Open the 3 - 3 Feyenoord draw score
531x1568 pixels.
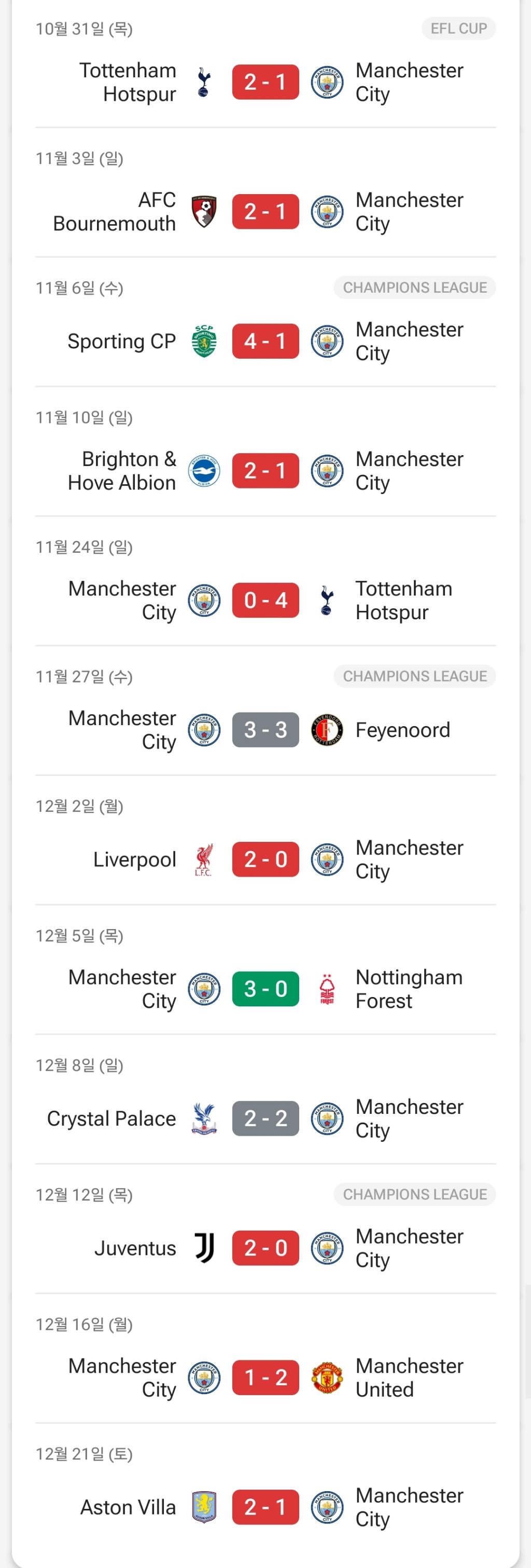(265, 730)
